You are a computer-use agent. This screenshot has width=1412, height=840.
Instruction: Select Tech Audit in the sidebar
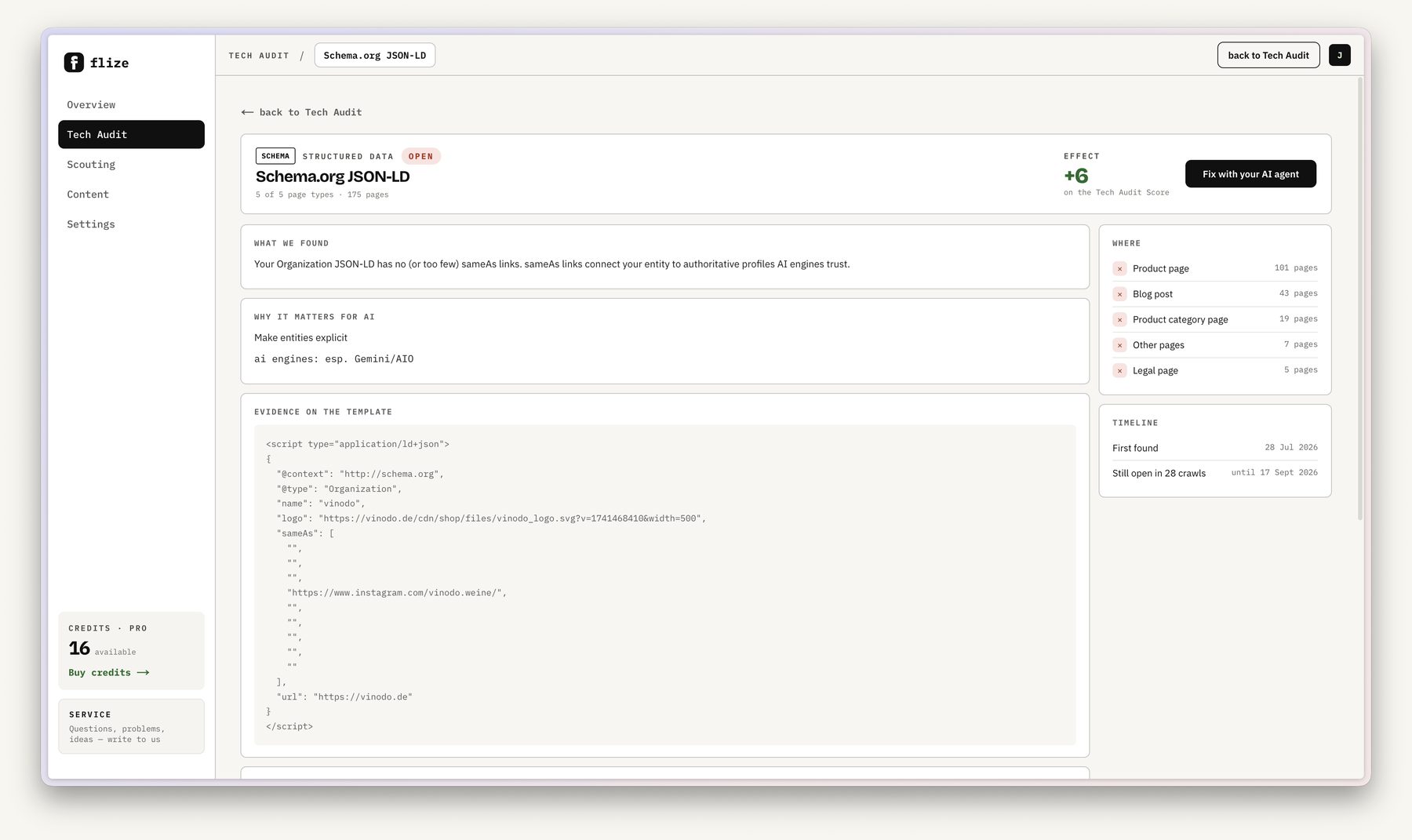tap(131, 135)
